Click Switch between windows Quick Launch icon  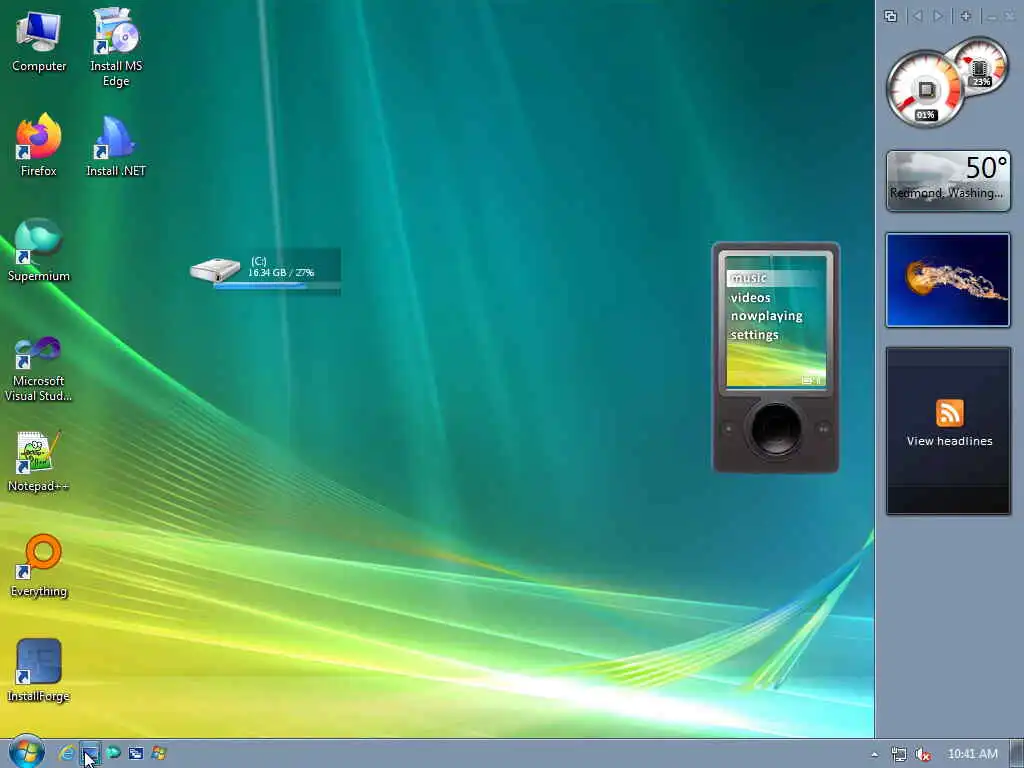[x=136, y=753]
